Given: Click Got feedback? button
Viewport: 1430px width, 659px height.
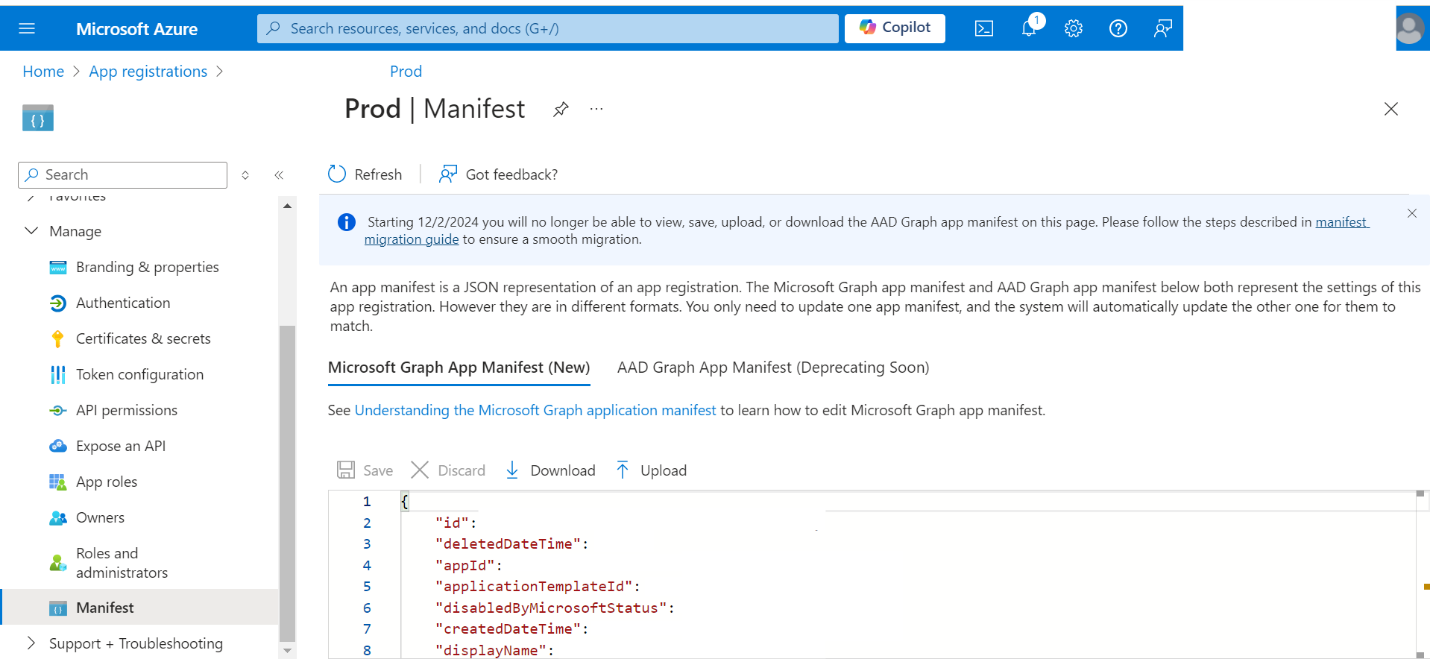Looking at the screenshot, I should coord(498,174).
